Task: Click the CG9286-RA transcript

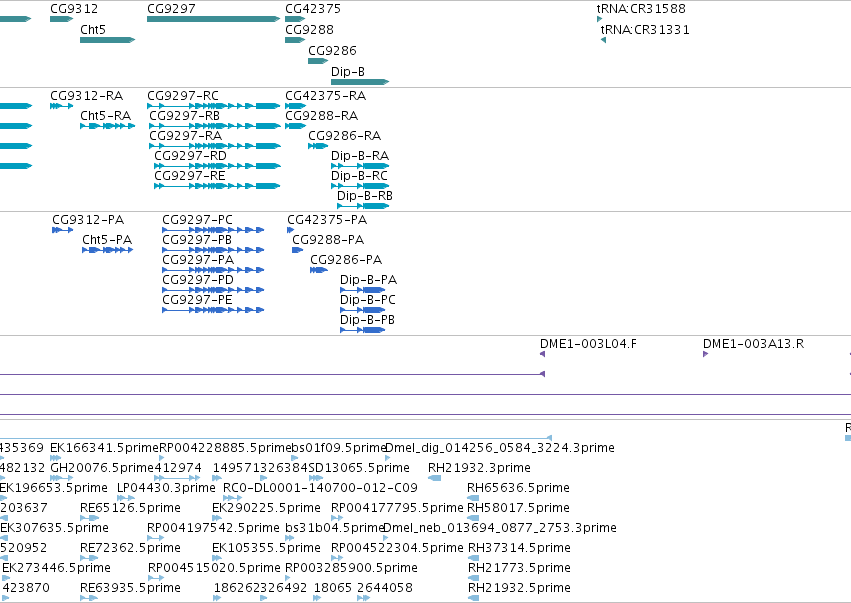Action: [318, 146]
